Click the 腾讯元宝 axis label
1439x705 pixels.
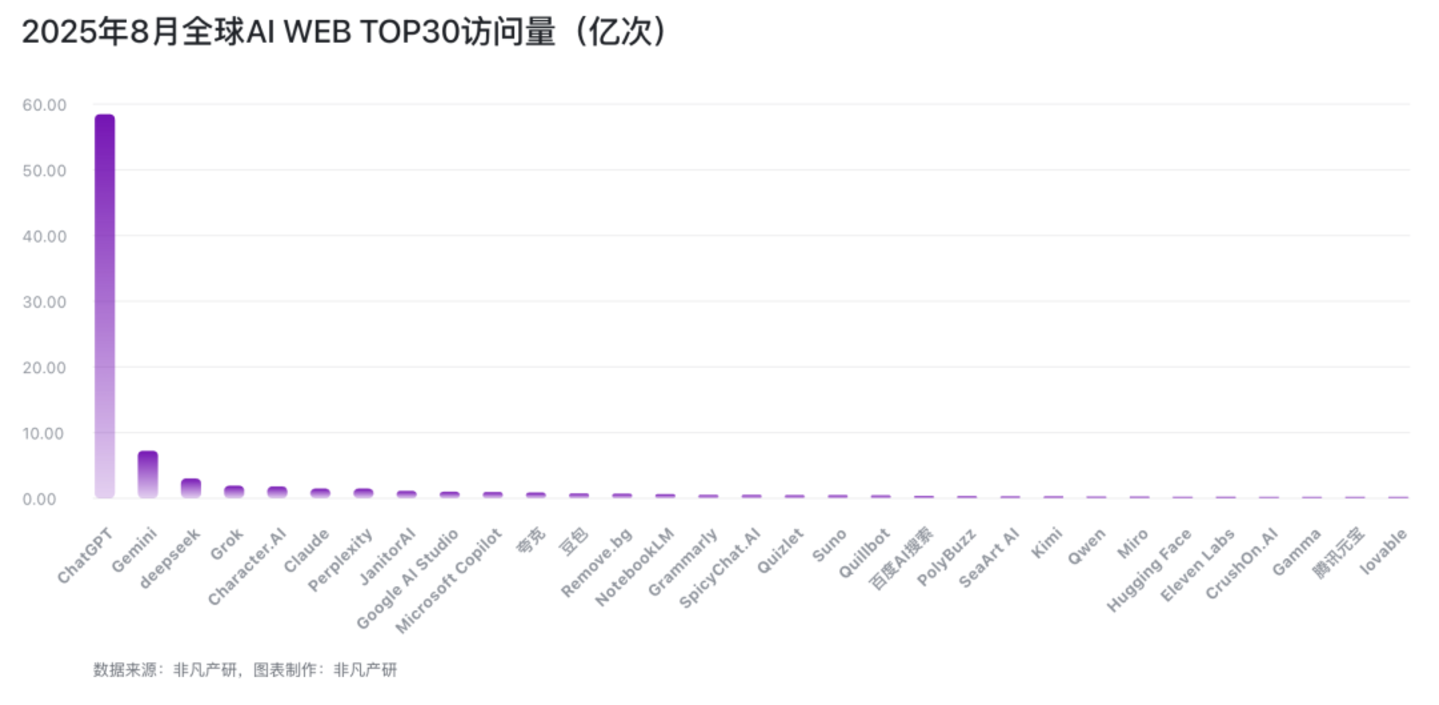(1339, 551)
